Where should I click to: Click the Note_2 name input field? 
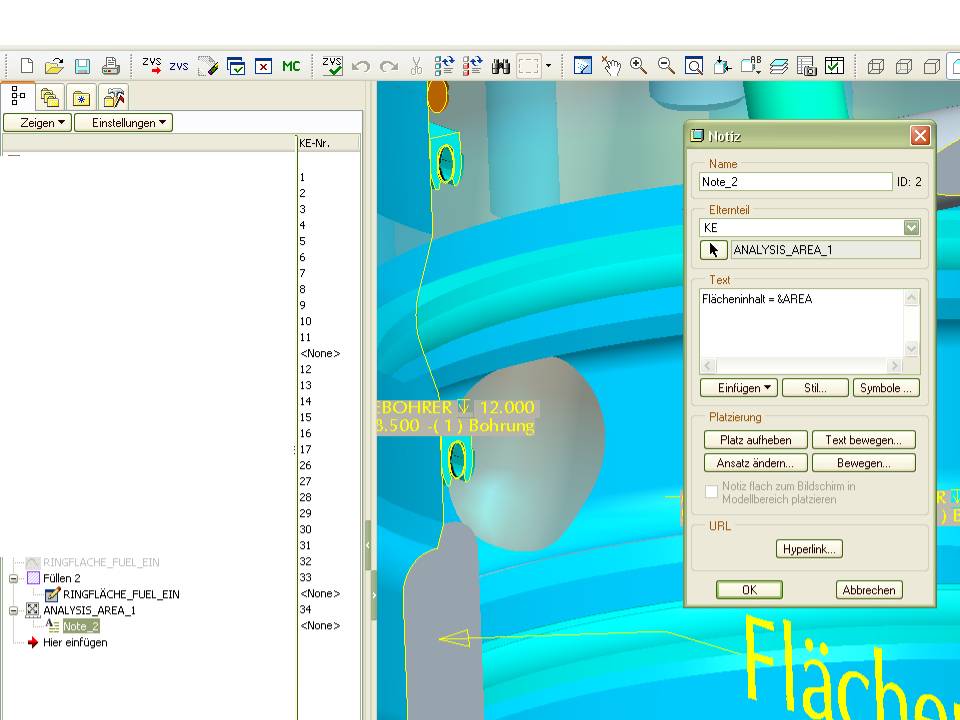click(x=795, y=181)
